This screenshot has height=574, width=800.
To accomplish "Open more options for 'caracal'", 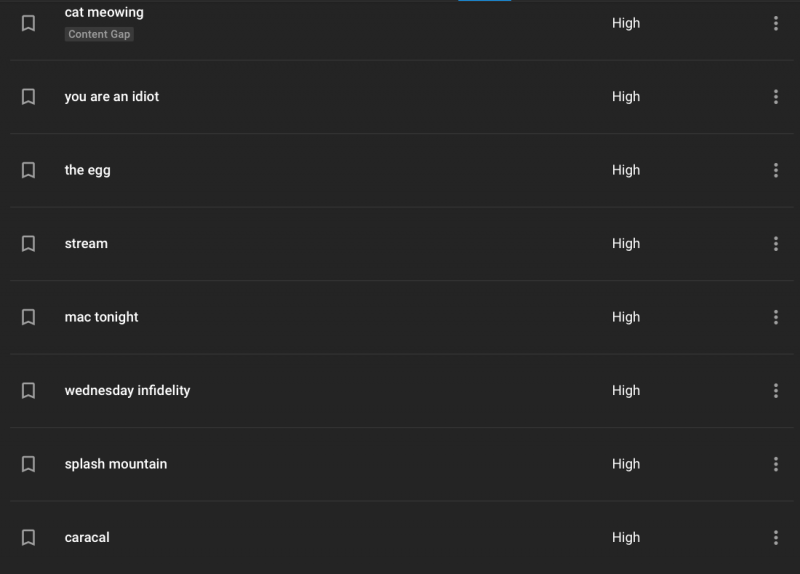I will coord(776,538).
